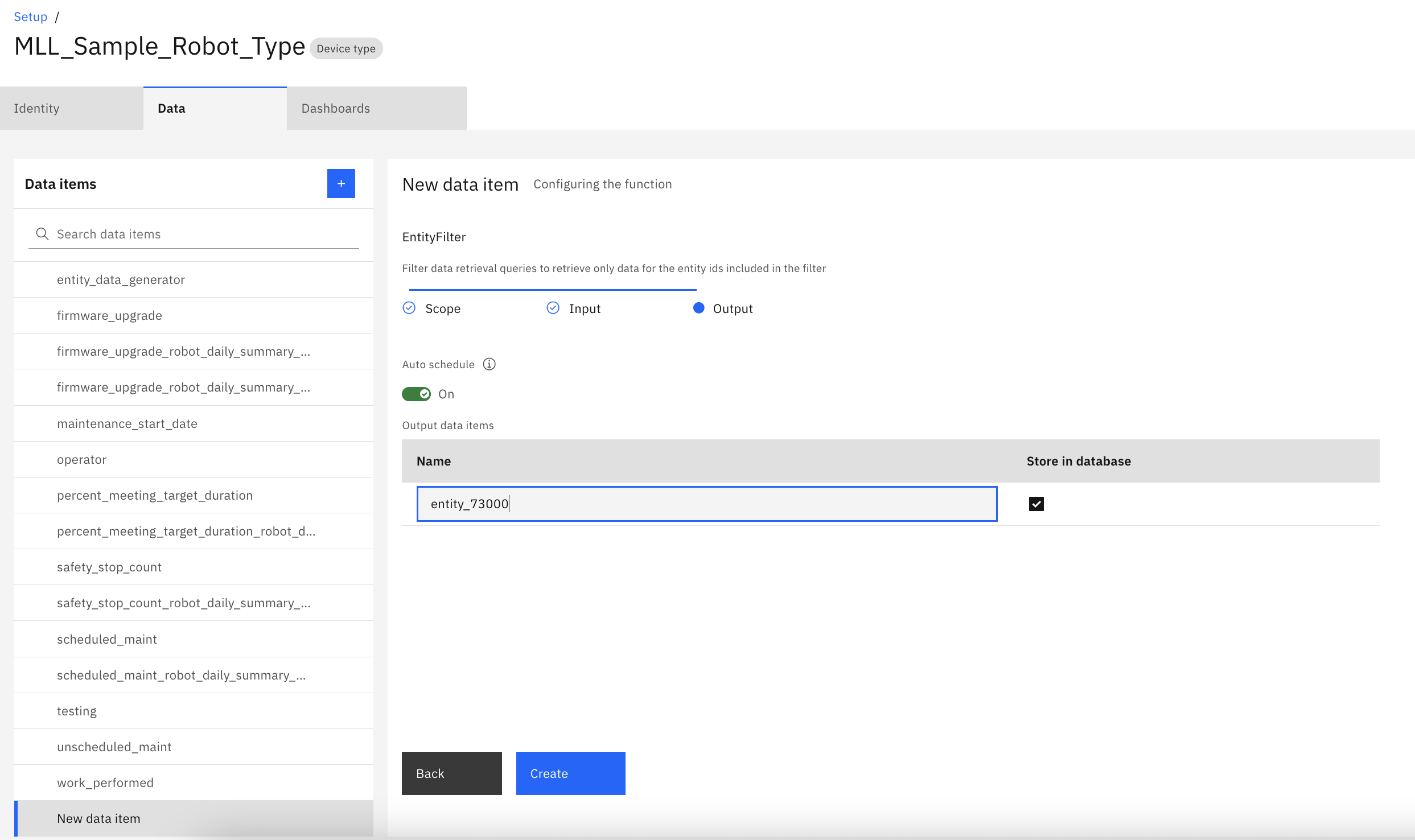Go to completed Input step
Image resolution: width=1415 pixels, height=840 pixels.
(573, 308)
